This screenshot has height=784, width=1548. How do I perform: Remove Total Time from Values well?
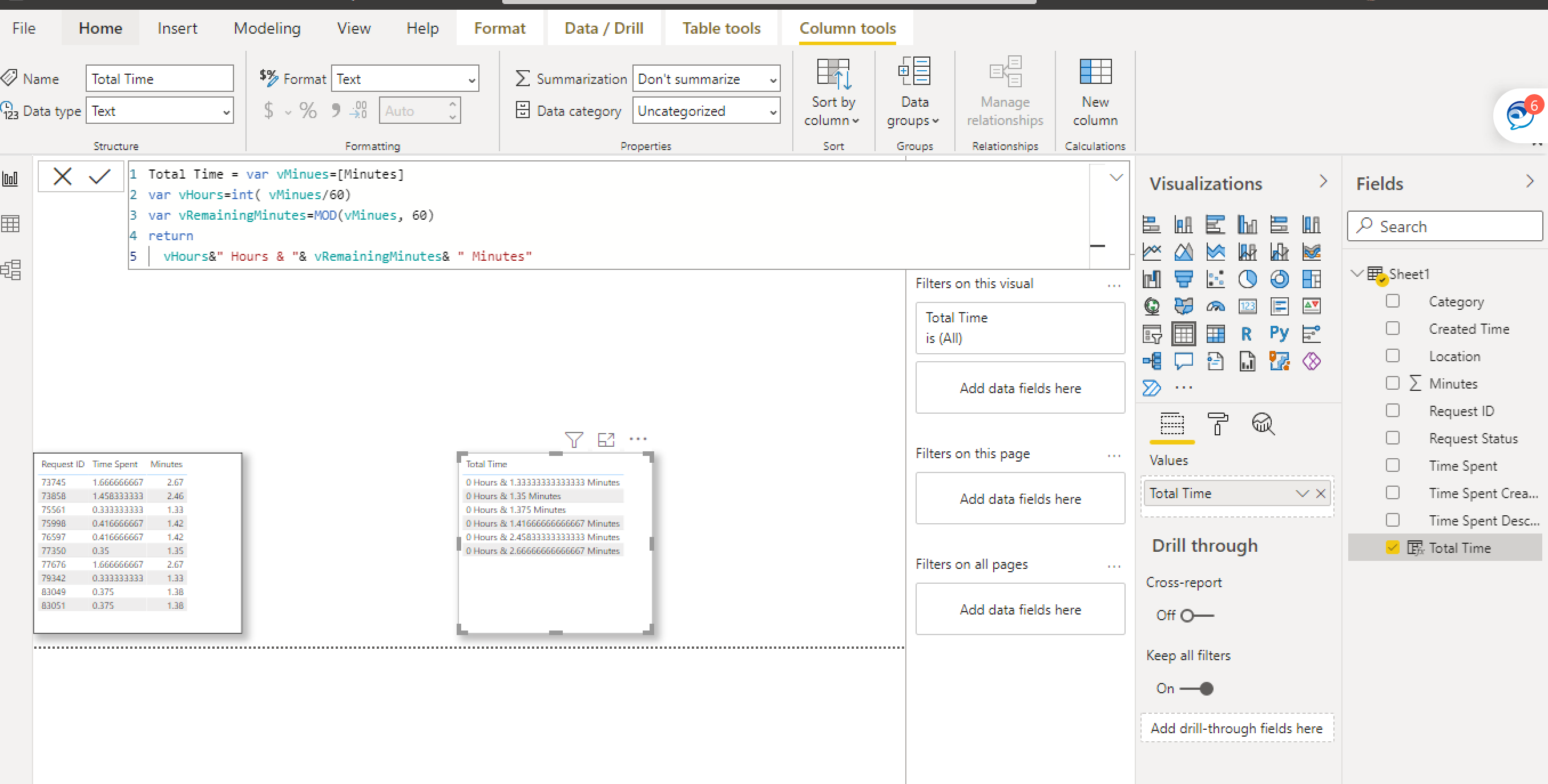[x=1321, y=493]
